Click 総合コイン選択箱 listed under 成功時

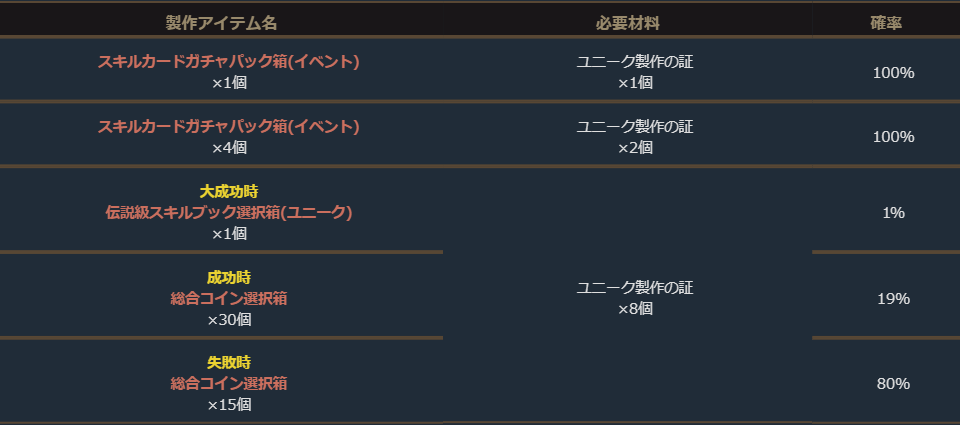[229, 298]
